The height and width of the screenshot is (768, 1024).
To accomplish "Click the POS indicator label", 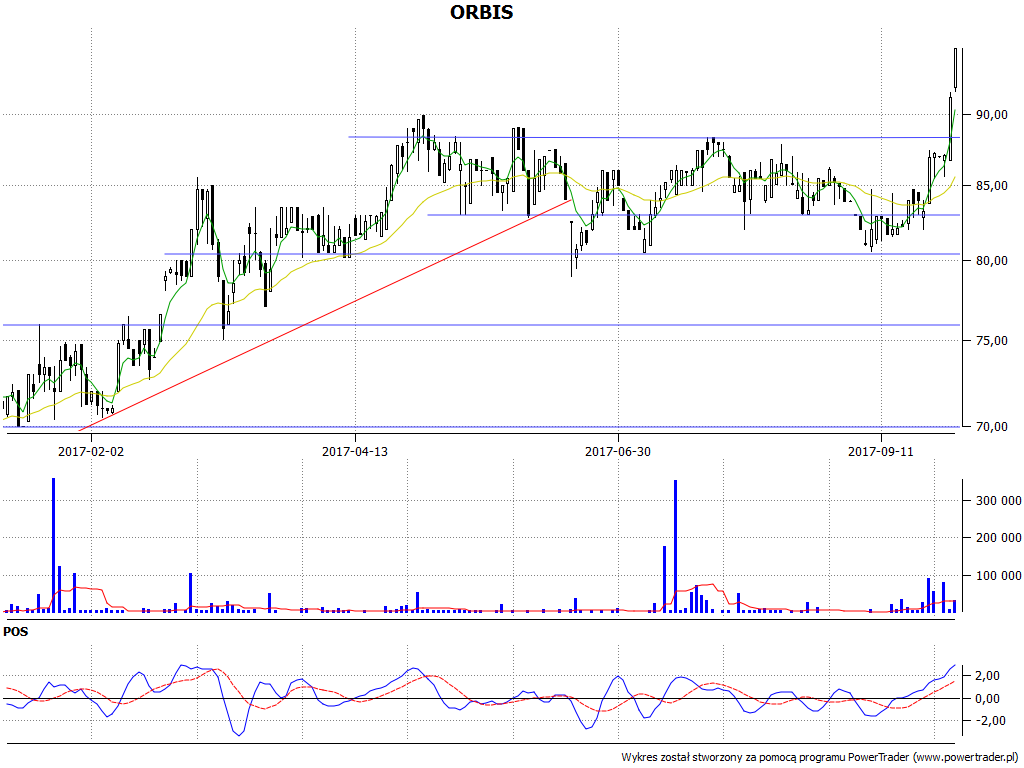I will pyautogui.click(x=16, y=632).
